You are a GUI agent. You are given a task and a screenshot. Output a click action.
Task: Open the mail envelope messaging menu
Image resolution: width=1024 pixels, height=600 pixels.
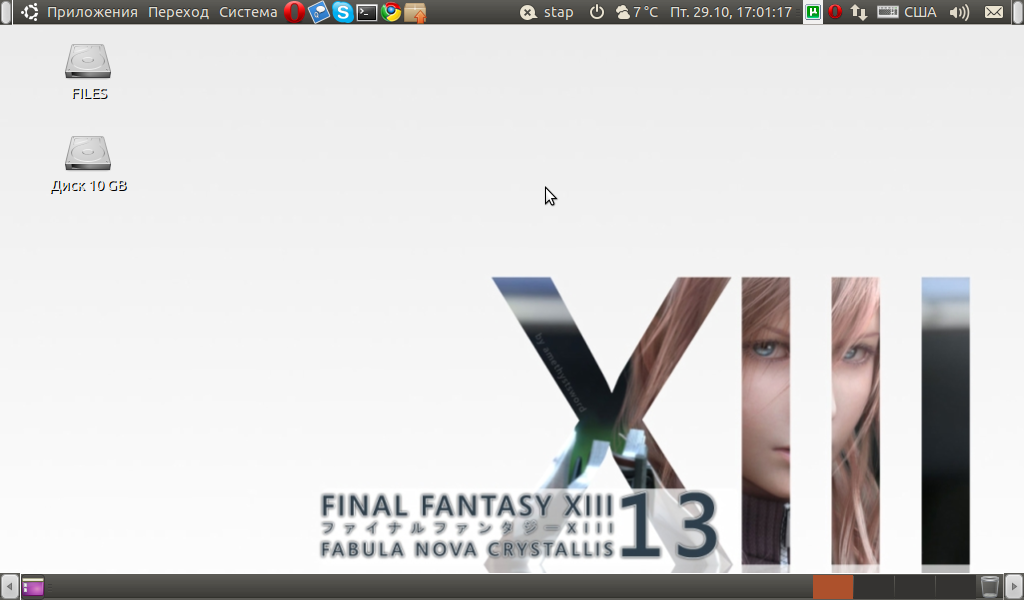click(994, 12)
